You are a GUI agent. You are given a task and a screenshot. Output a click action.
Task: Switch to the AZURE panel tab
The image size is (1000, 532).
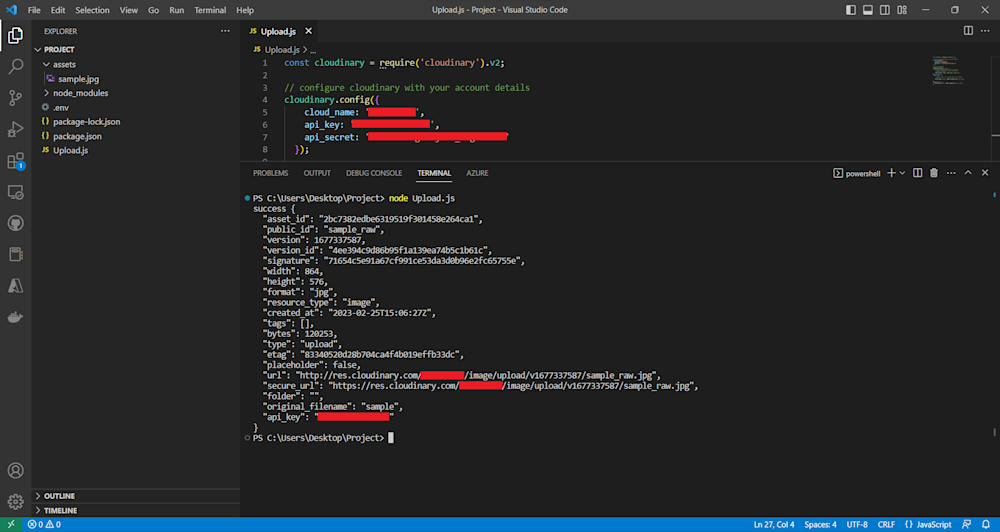[x=477, y=173]
